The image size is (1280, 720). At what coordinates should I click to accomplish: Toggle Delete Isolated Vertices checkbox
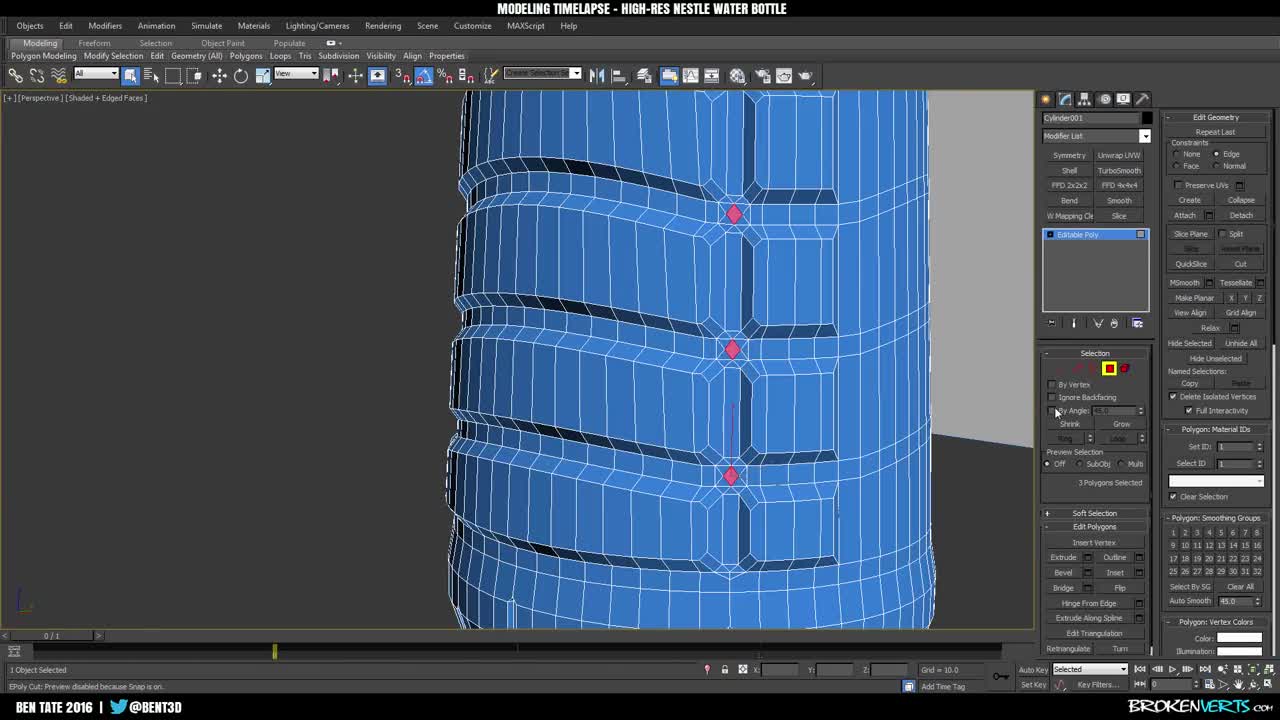click(1173, 397)
